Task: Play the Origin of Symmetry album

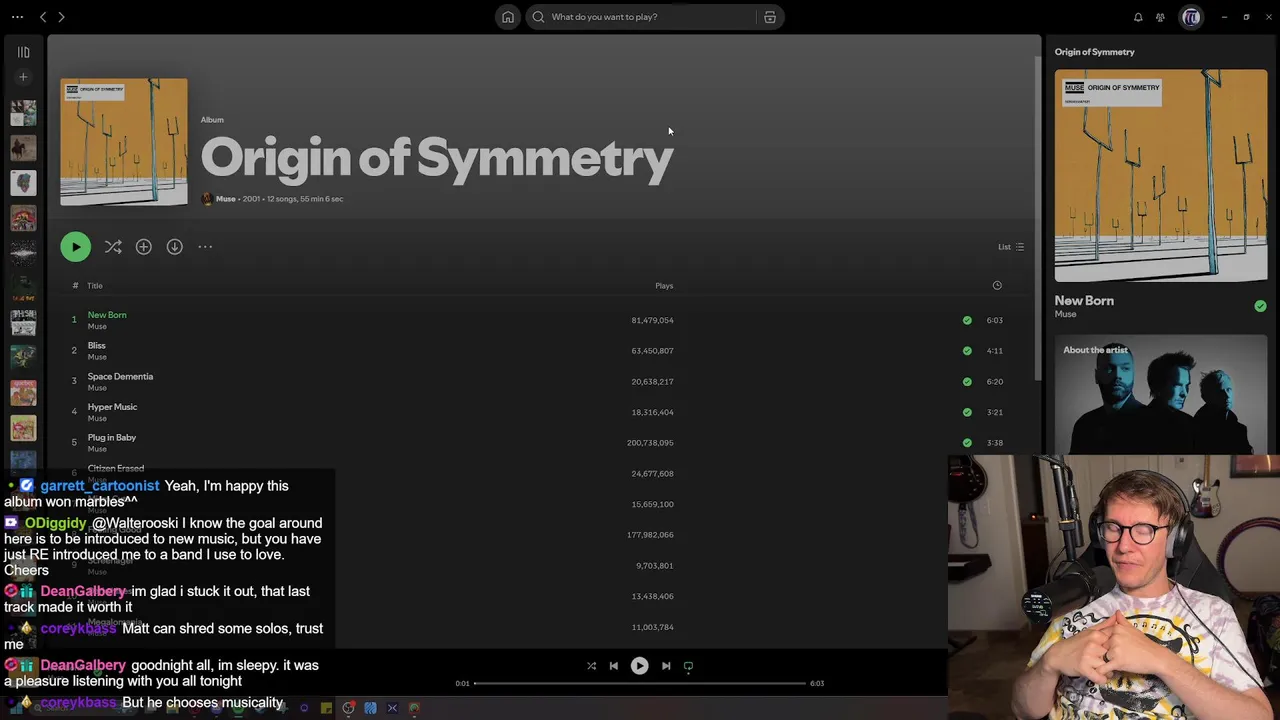Action: (75, 247)
